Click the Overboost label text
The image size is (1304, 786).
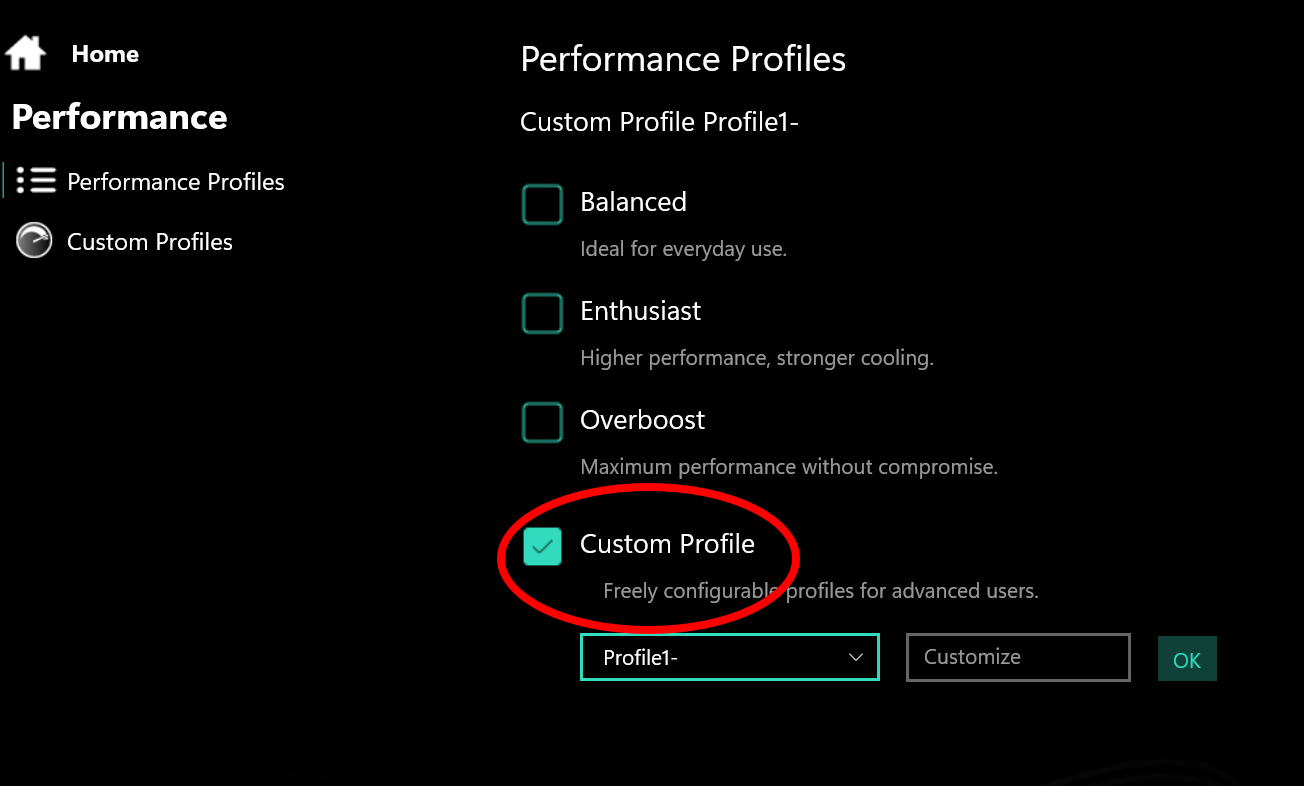pos(642,420)
